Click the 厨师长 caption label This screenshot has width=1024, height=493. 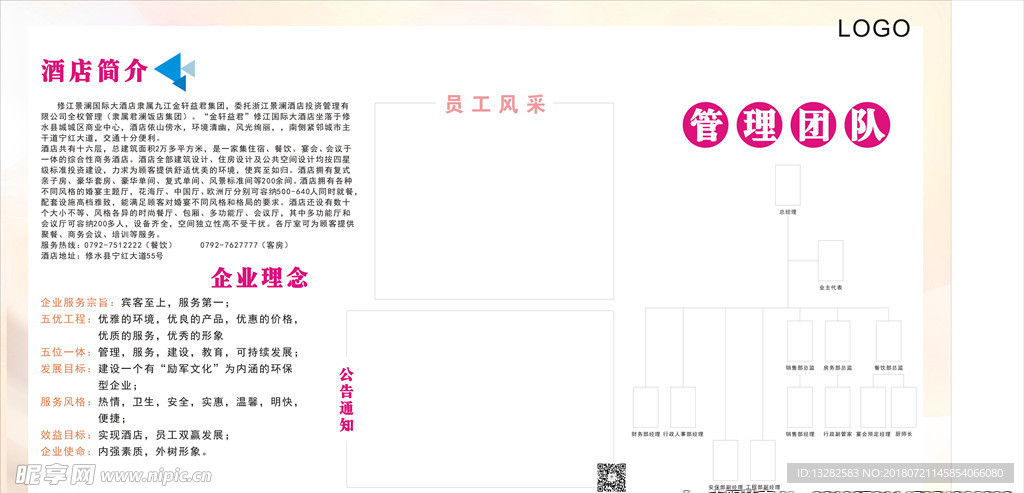[904, 434]
